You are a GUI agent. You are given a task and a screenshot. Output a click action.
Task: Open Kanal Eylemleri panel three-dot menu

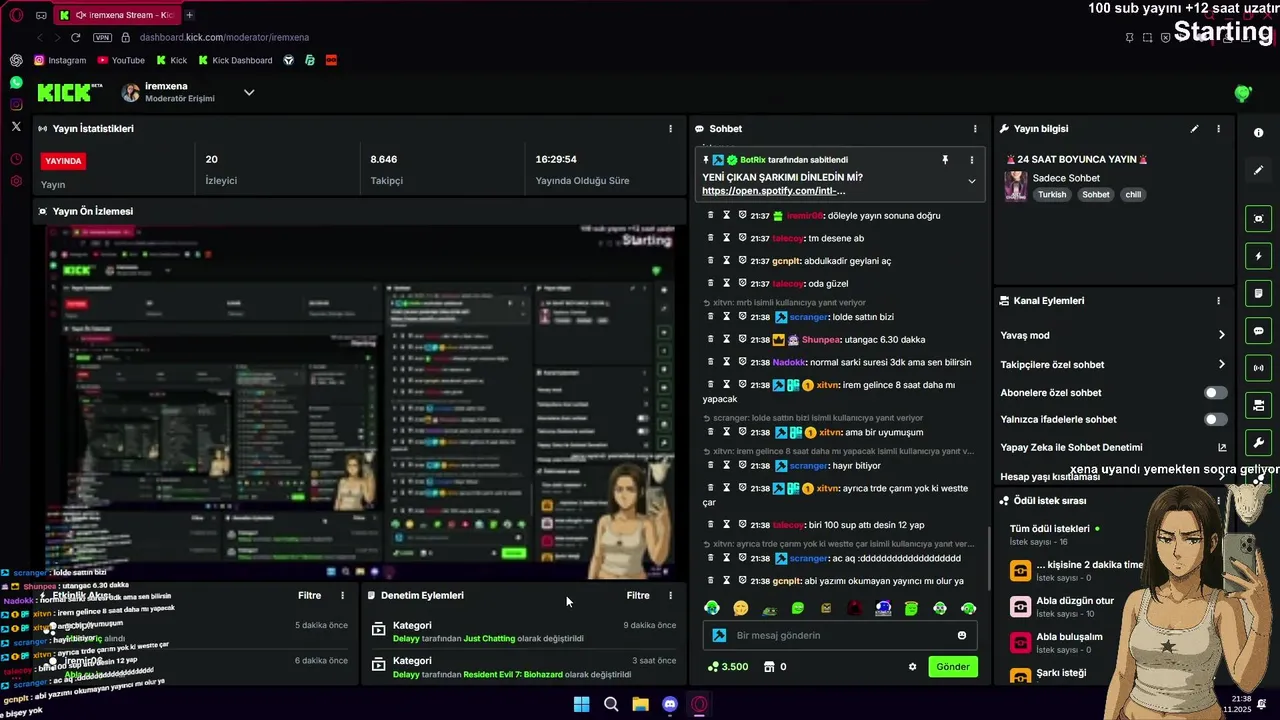click(1218, 301)
